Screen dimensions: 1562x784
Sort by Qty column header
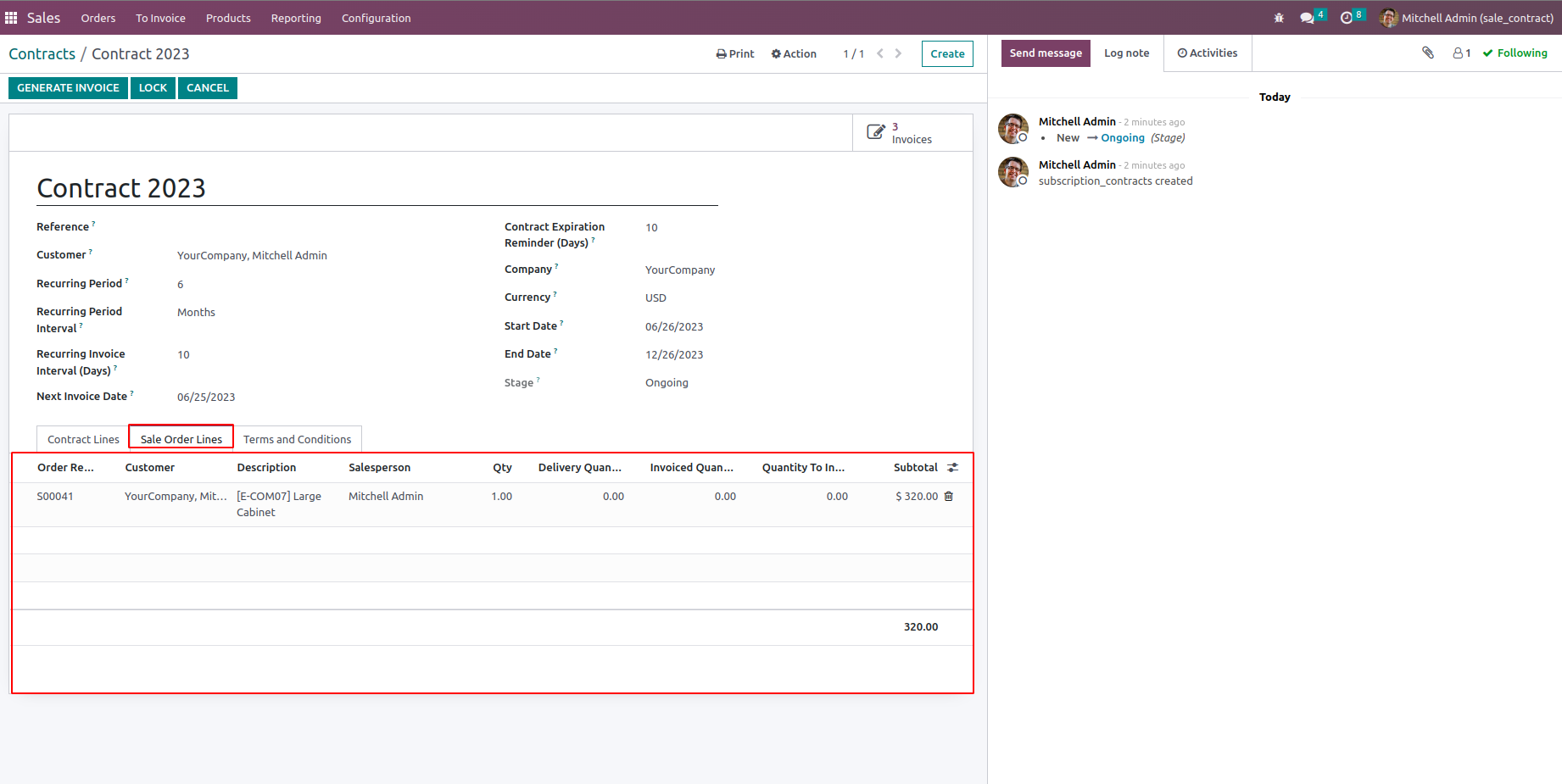tap(503, 468)
